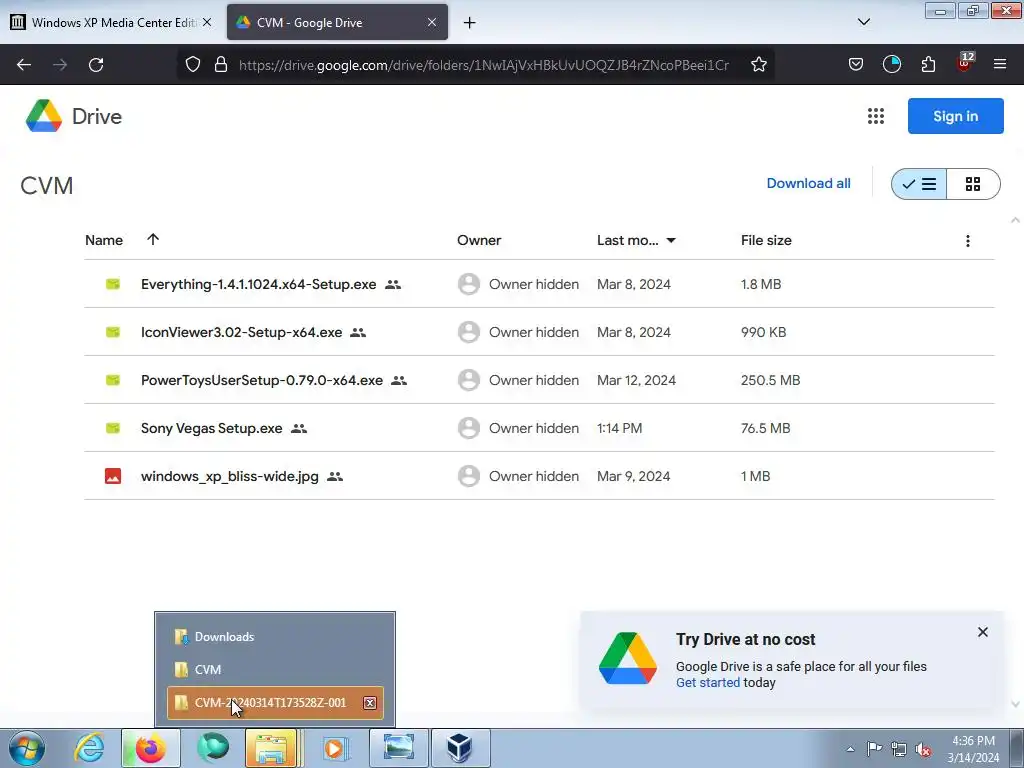Click the muted volume tray icon

pos(923,749)
